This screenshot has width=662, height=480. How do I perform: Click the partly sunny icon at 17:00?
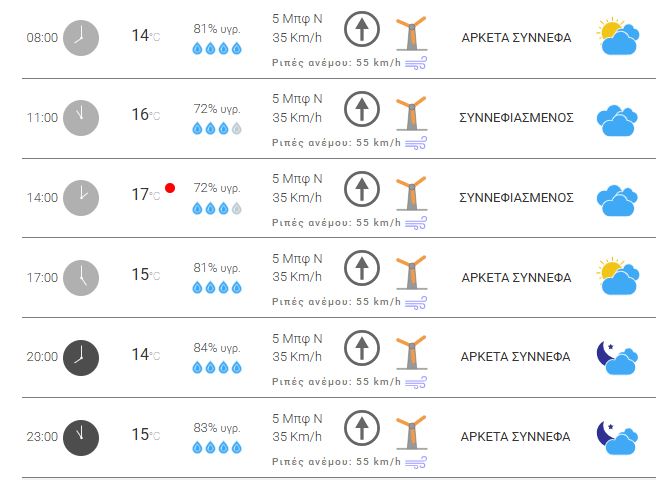click(617, 277)
